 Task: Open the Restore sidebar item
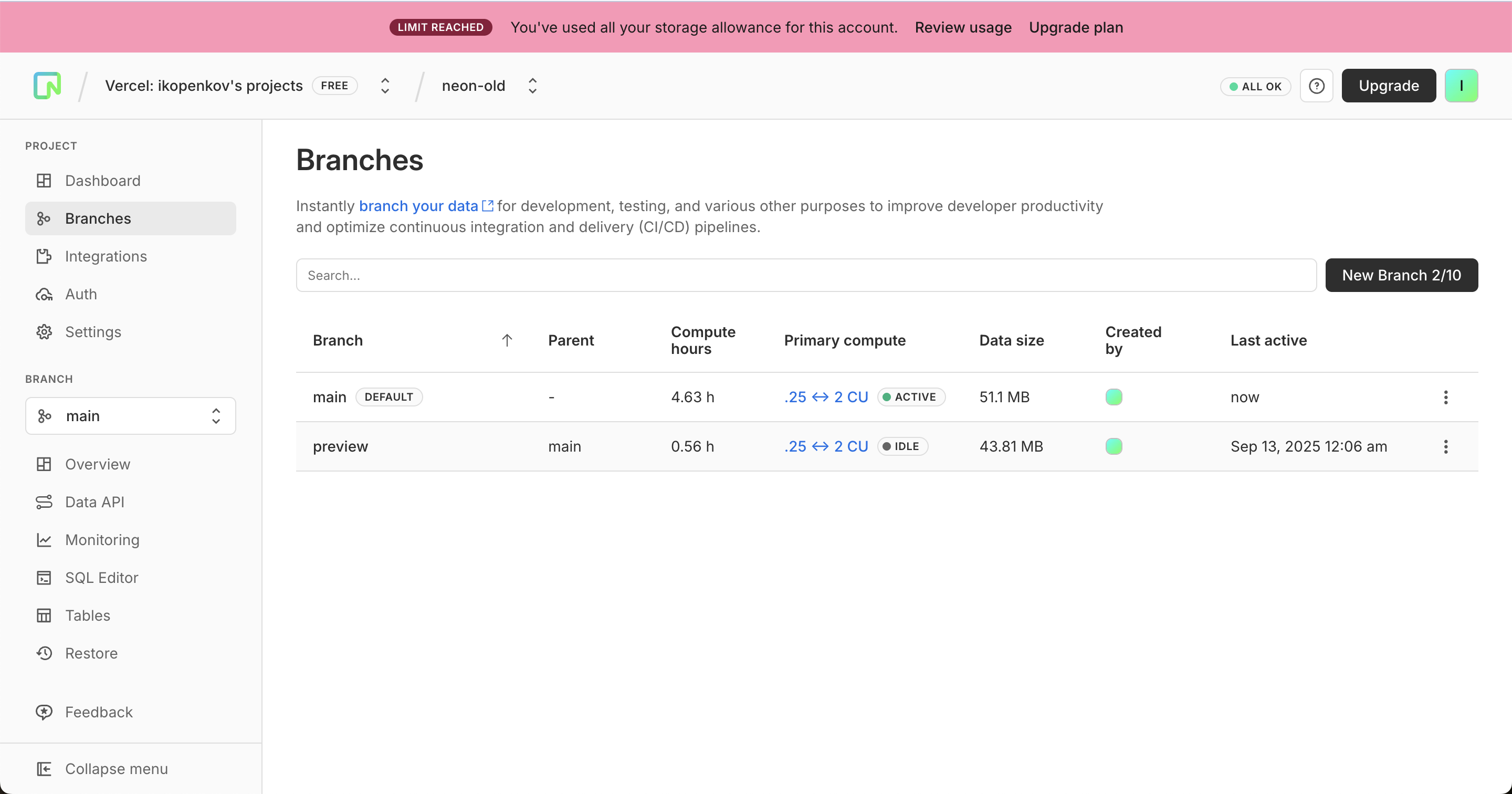(91, 653)
